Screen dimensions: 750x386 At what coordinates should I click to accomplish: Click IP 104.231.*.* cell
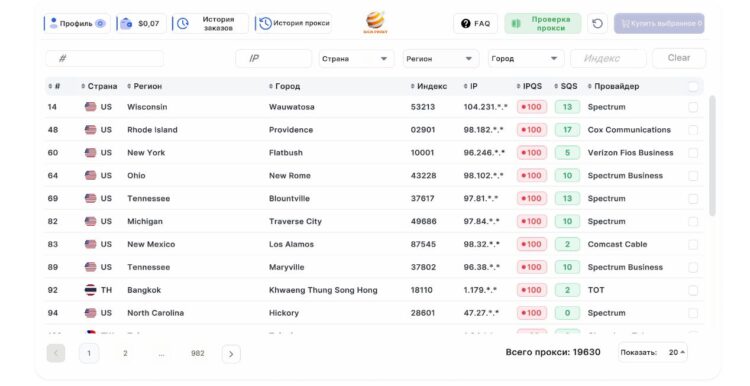coord(485,107)
